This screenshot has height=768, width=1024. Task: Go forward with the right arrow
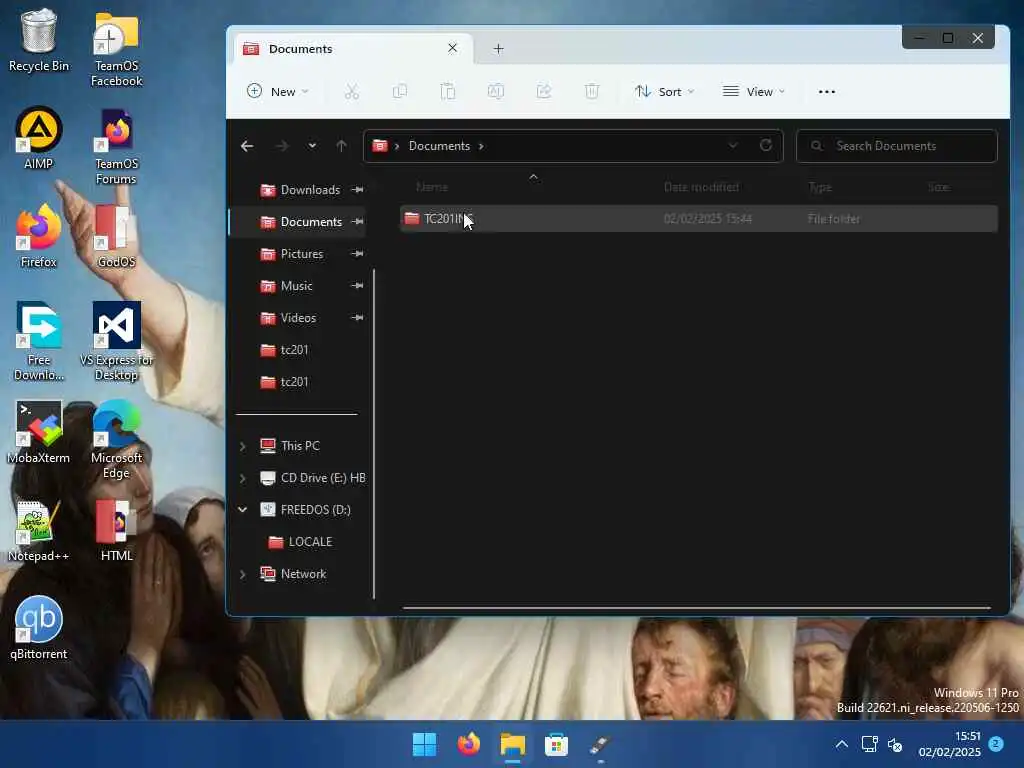[281, 146]
